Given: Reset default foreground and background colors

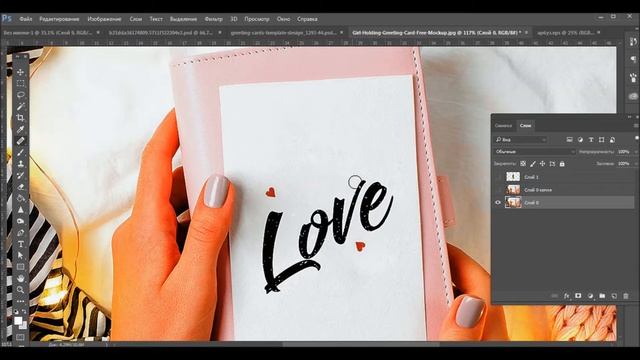Looking at the screenshot, I should click(16, 311).
